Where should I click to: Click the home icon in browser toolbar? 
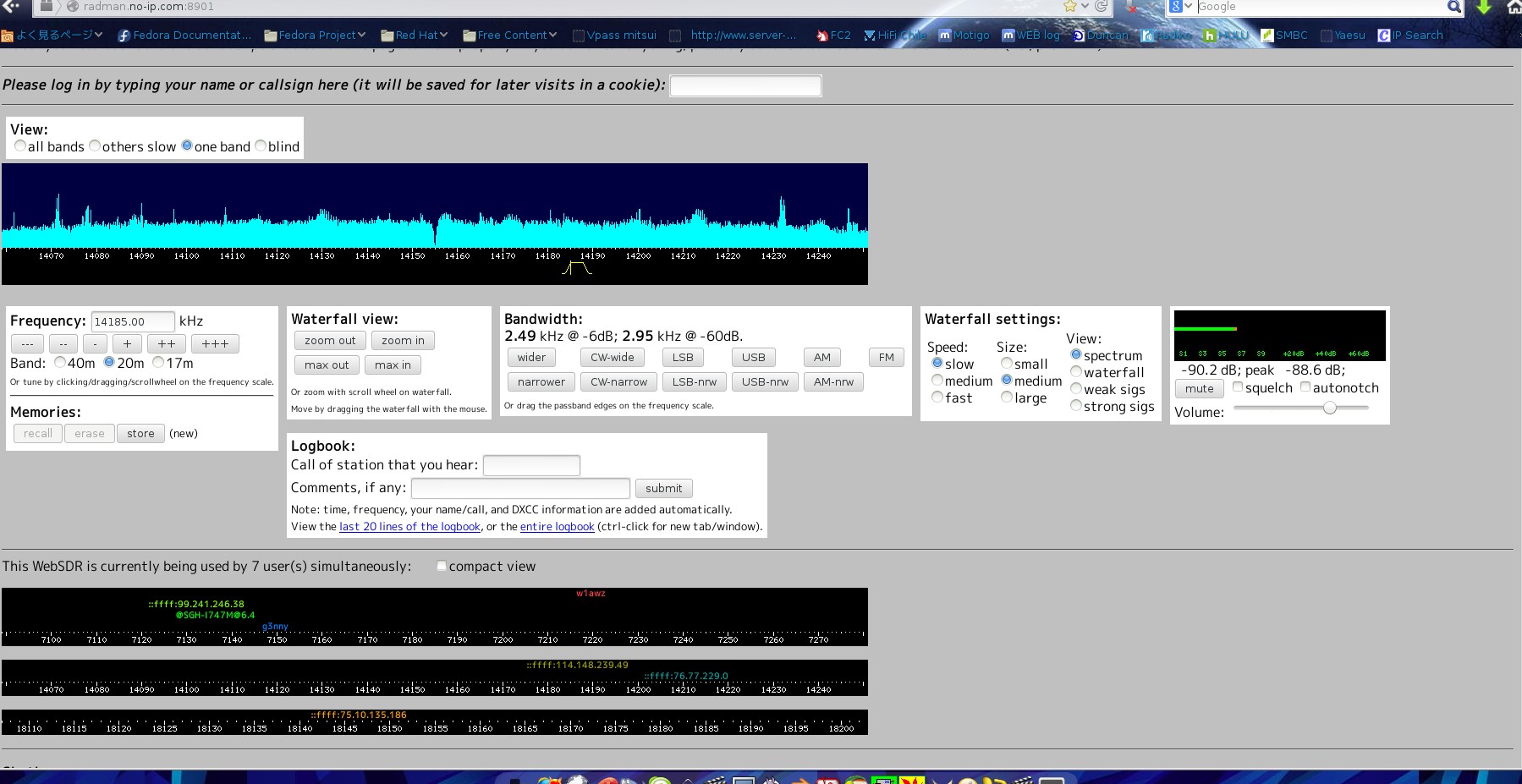(1514, 7)
